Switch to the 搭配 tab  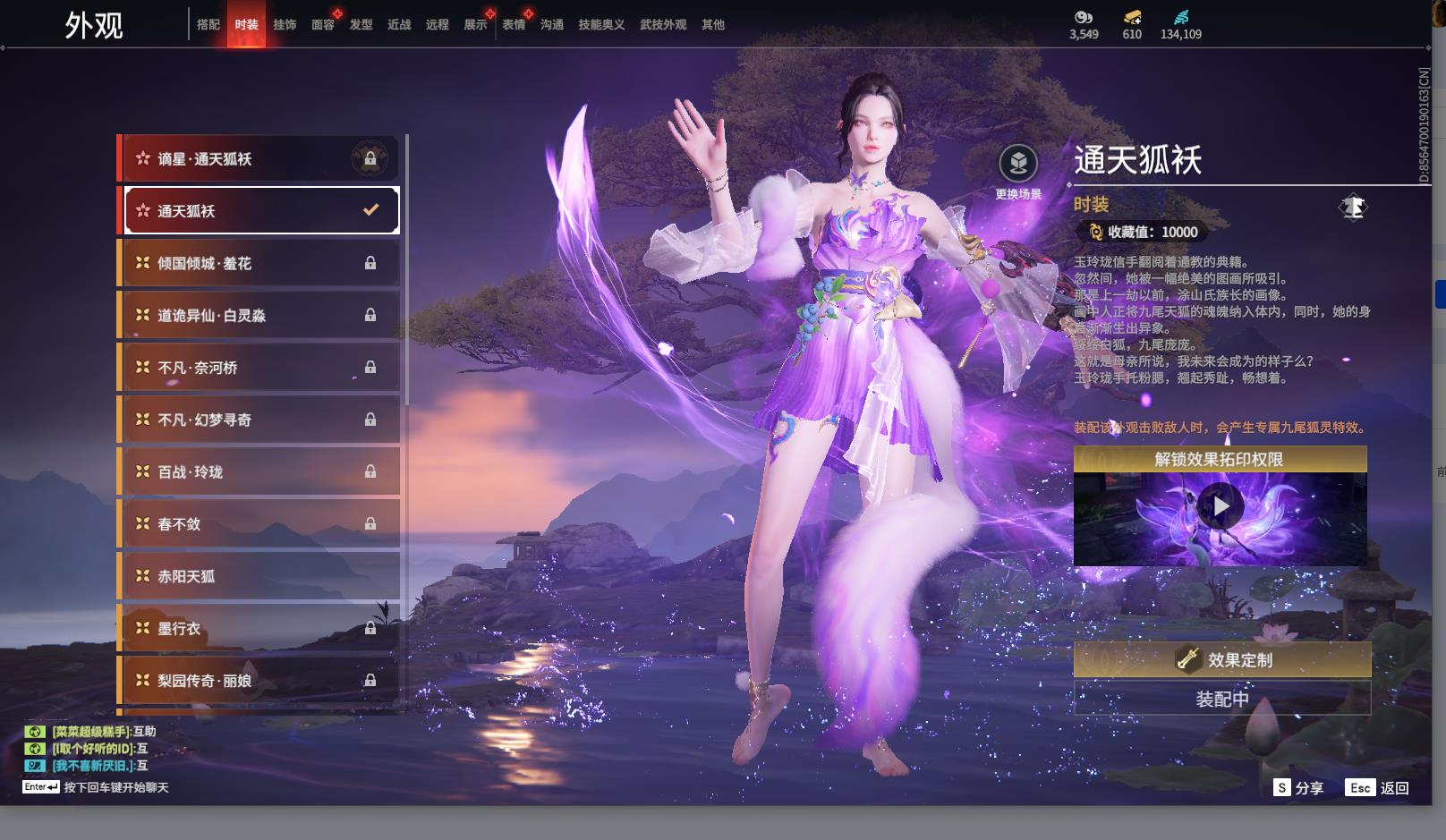pyautogui.click(x=208, y=25)
